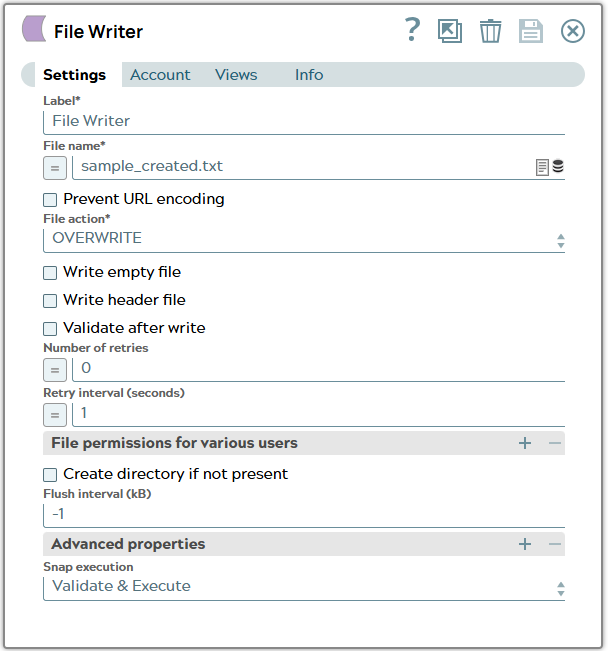Switch to the Account tab
Viewport: 608px width, 651px height.
tap(160, 75)
